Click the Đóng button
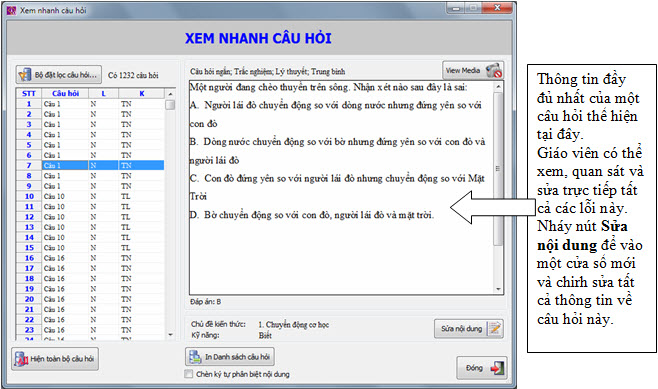The height and width of the screenshot is (389, 658). (482, 368)
